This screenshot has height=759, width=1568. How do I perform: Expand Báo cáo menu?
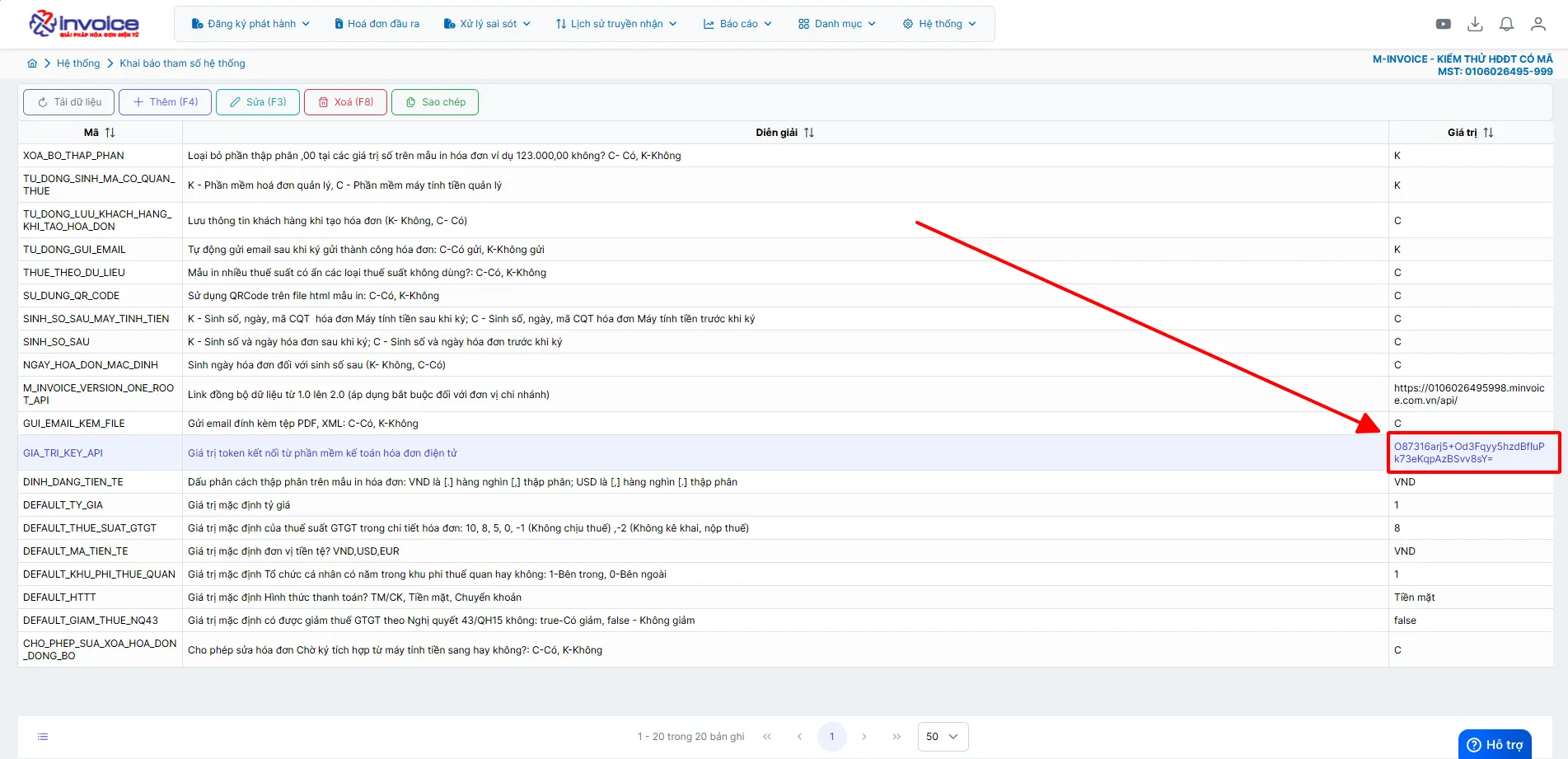pyautogui.click(x=737, y=24)
